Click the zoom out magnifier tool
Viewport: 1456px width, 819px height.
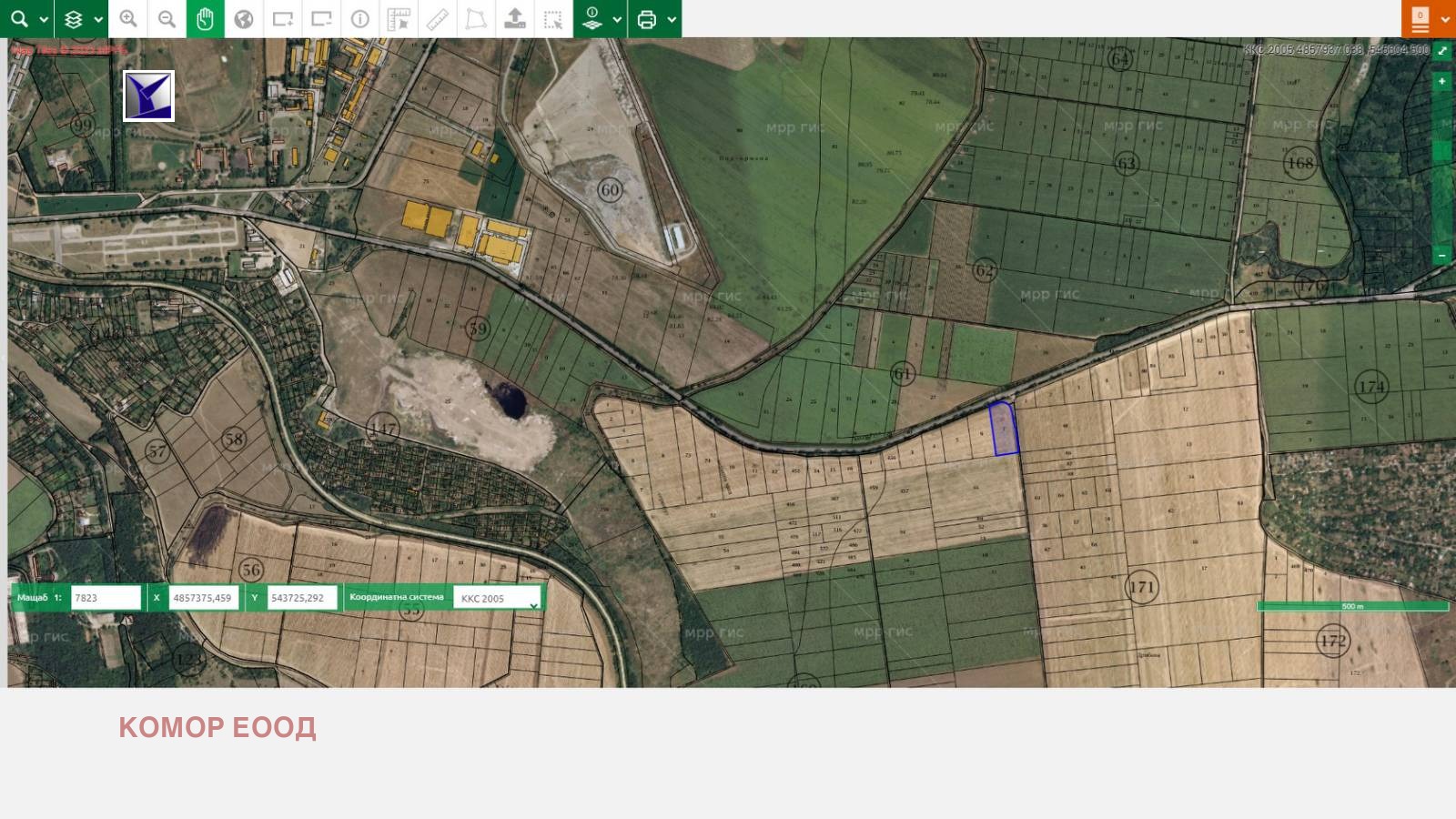click(167, 19)
